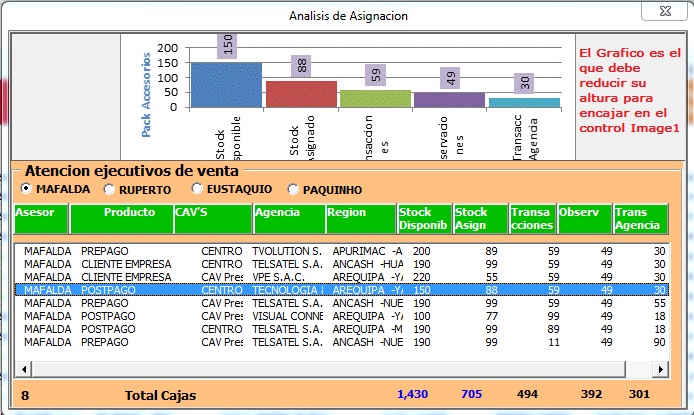Click the value 11 in Transacciones column
694x415 pixels.
[x=554, y=342]
